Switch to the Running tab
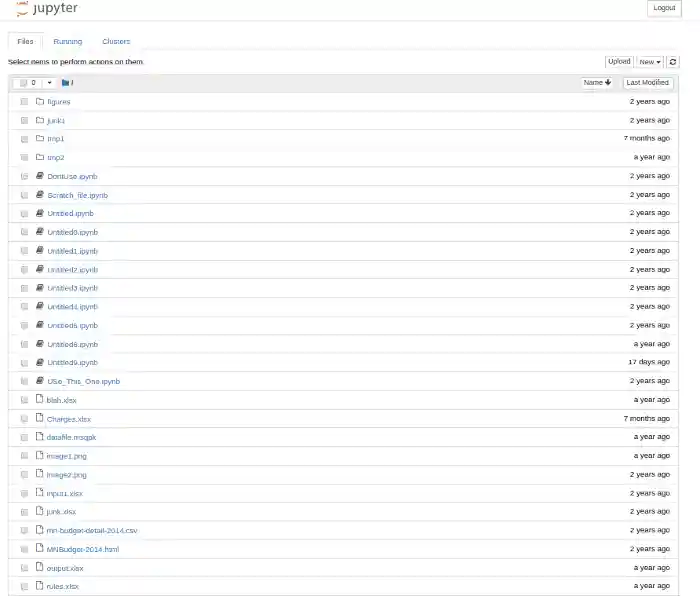The height and width of the screenshot is (596, 700). (x=67, y=41)
